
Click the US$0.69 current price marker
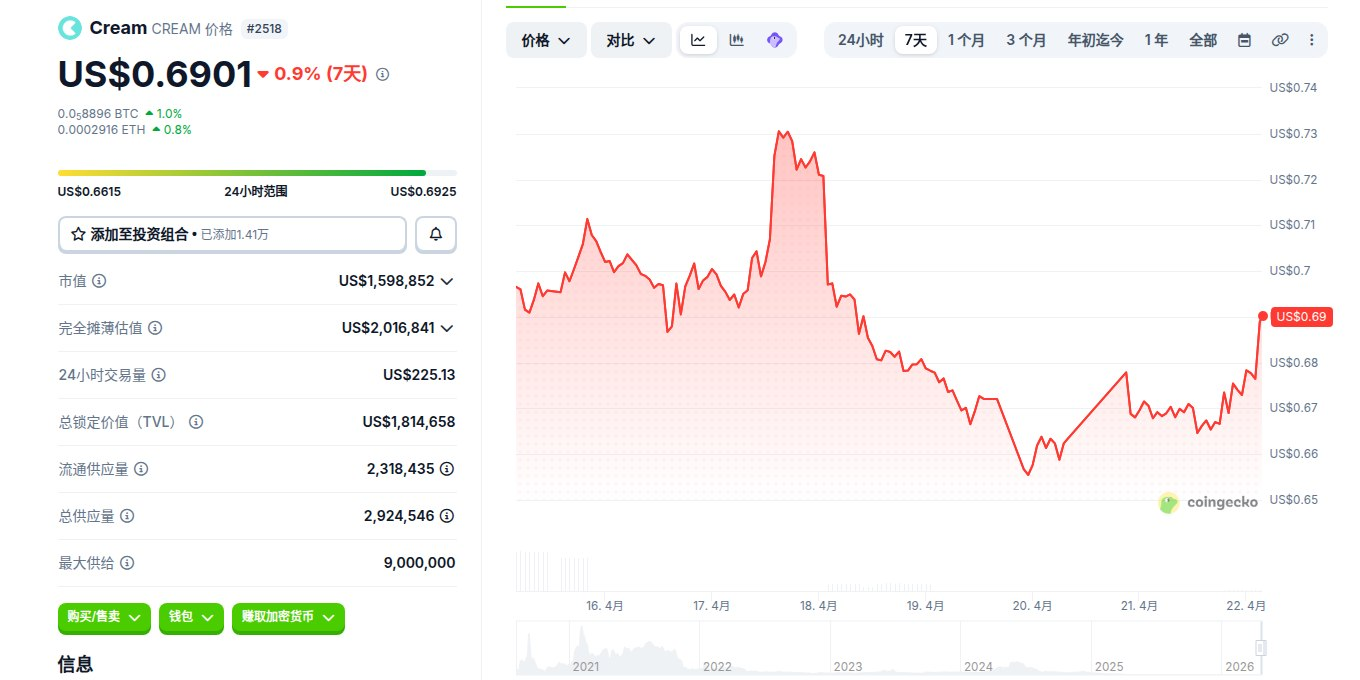click(x=1301, y=317)
